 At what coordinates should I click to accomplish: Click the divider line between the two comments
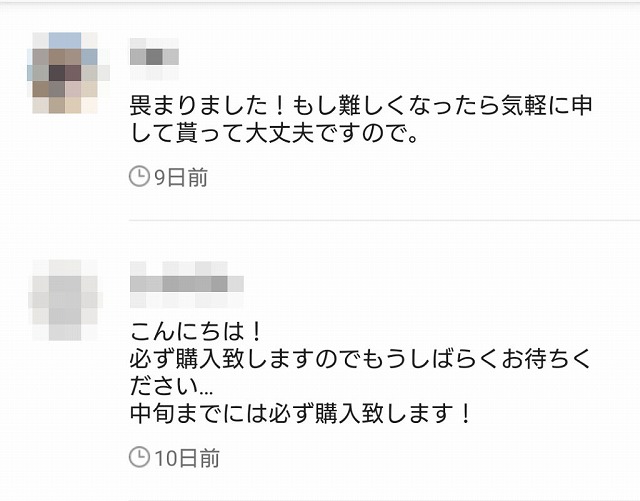[x=384, y=220]
